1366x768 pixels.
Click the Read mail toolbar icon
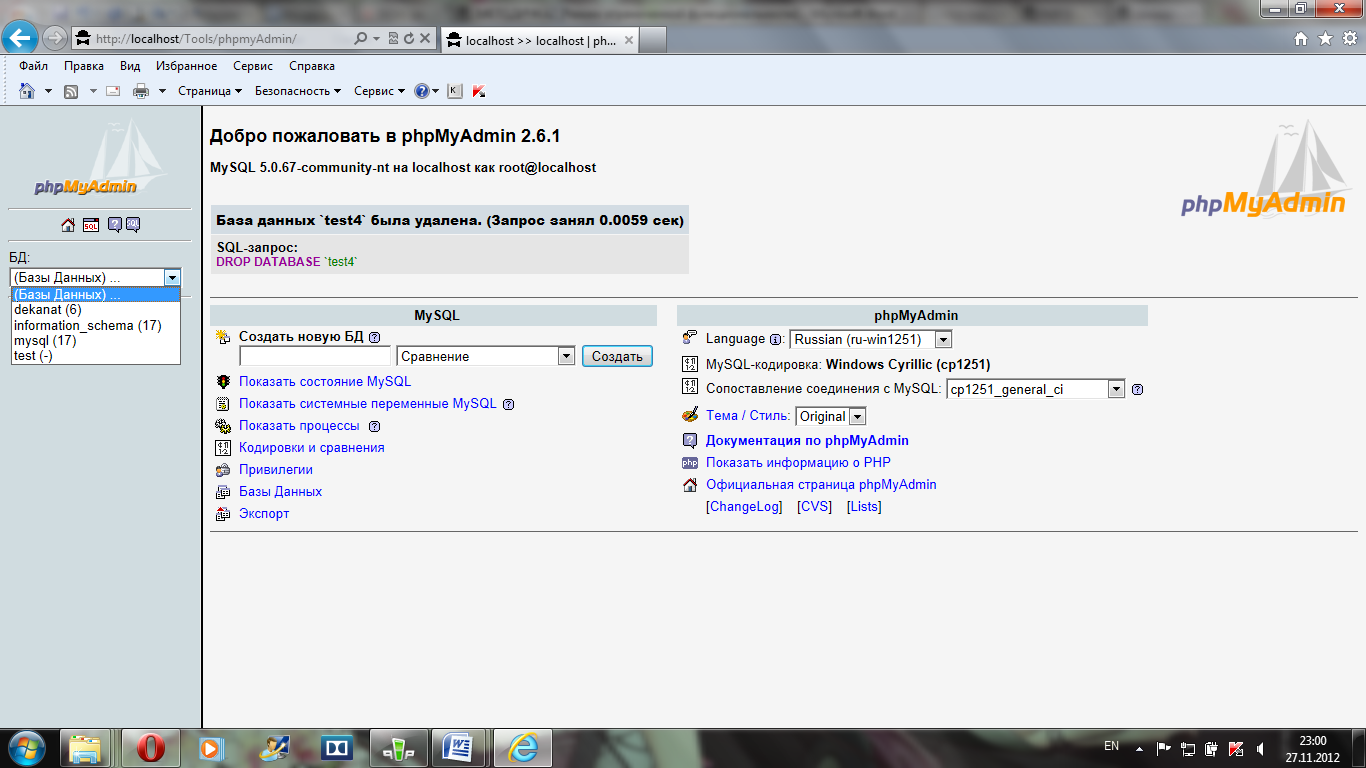click(113, 91)
